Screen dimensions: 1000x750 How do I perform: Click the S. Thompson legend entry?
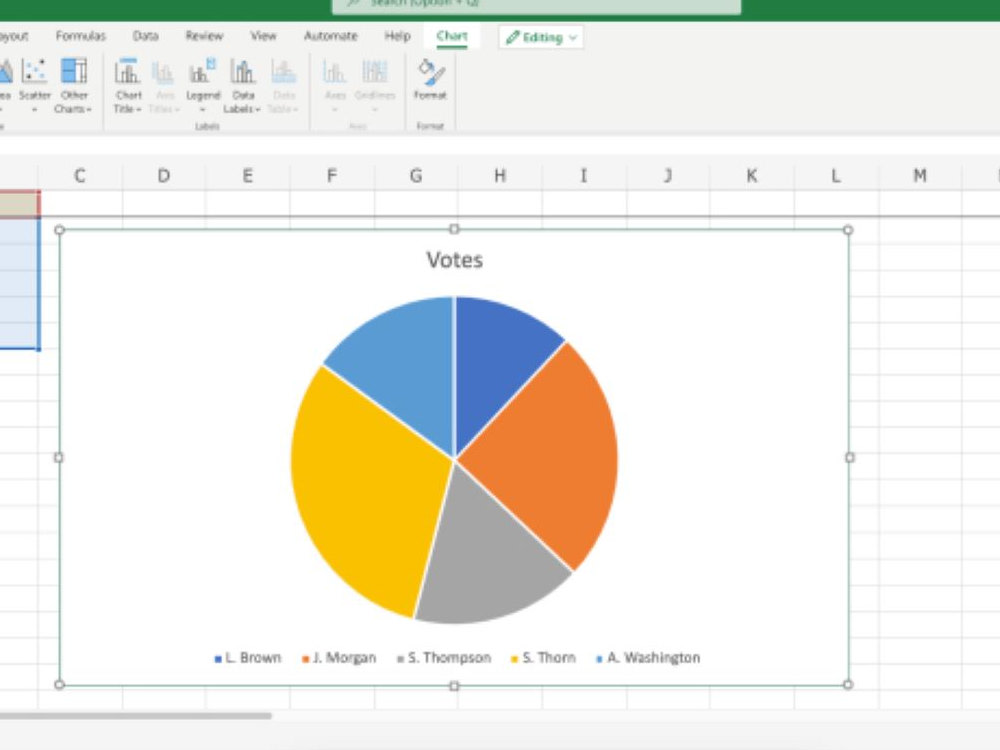[x=444, y=658]
